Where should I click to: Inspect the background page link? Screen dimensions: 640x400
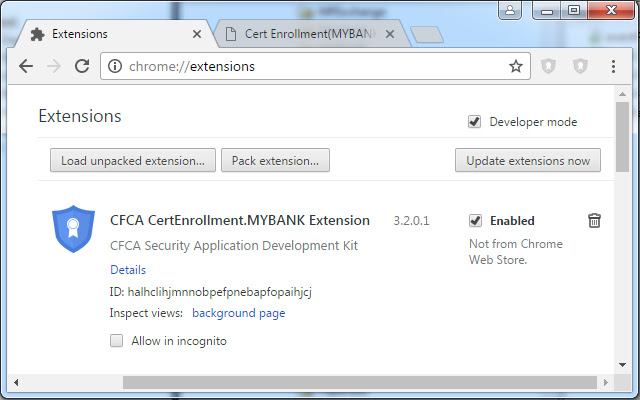point(238,313)
